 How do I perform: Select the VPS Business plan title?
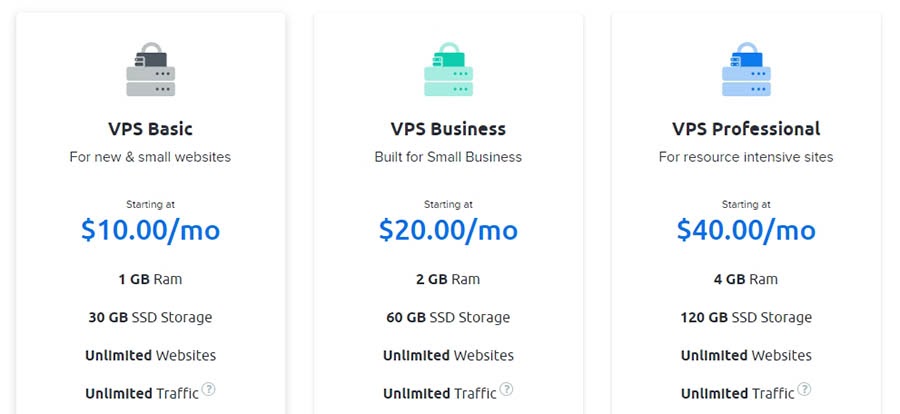tap(448, 129)
